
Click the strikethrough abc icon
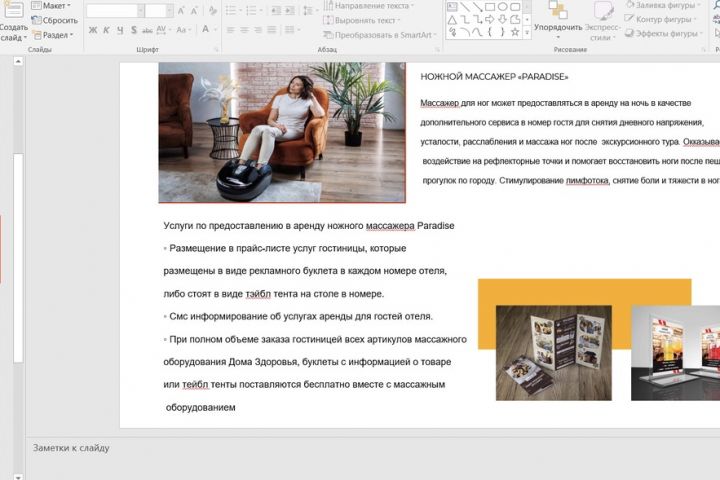point(150,30)
